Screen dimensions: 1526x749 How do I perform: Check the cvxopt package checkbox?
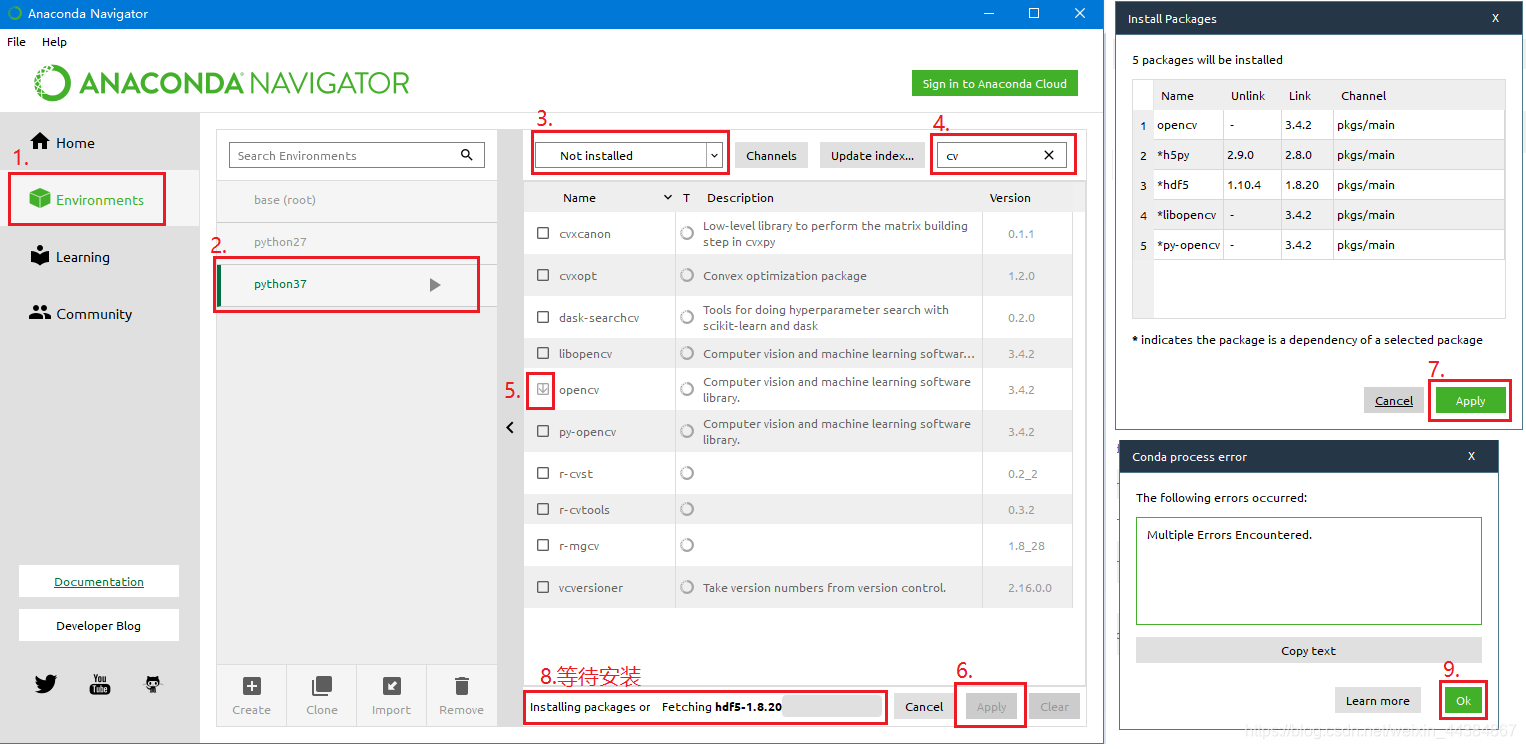pos(543,275)
